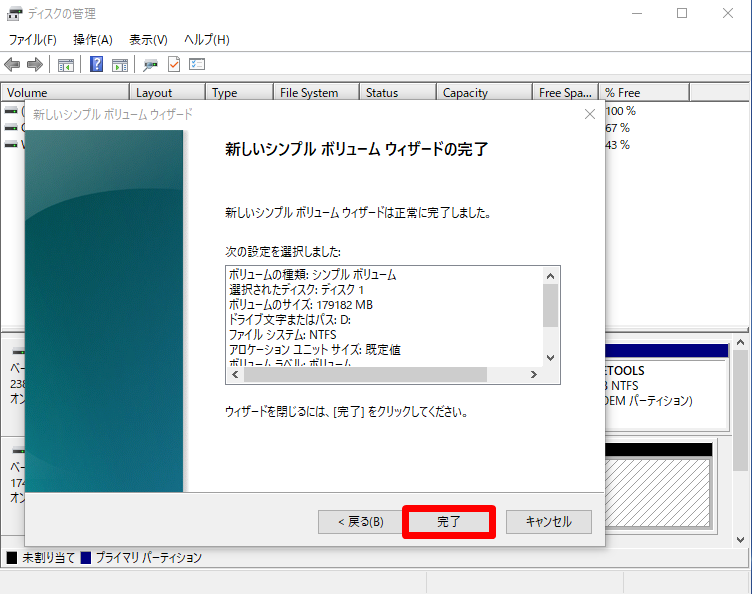This screenshot has height=594, width=752.
Task: Click the drive connect toolbar icon
Action: [151, 64]
